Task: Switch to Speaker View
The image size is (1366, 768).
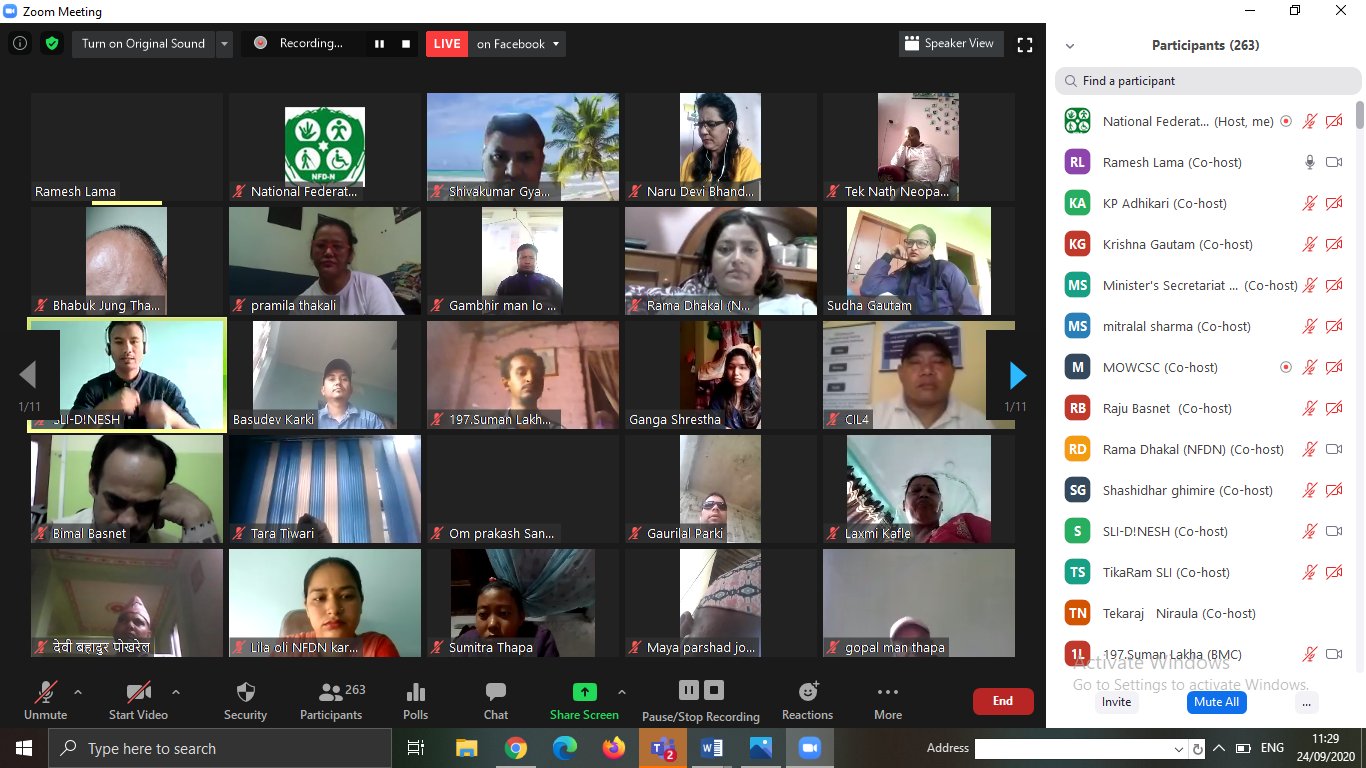Action: [x=949, y=44]
